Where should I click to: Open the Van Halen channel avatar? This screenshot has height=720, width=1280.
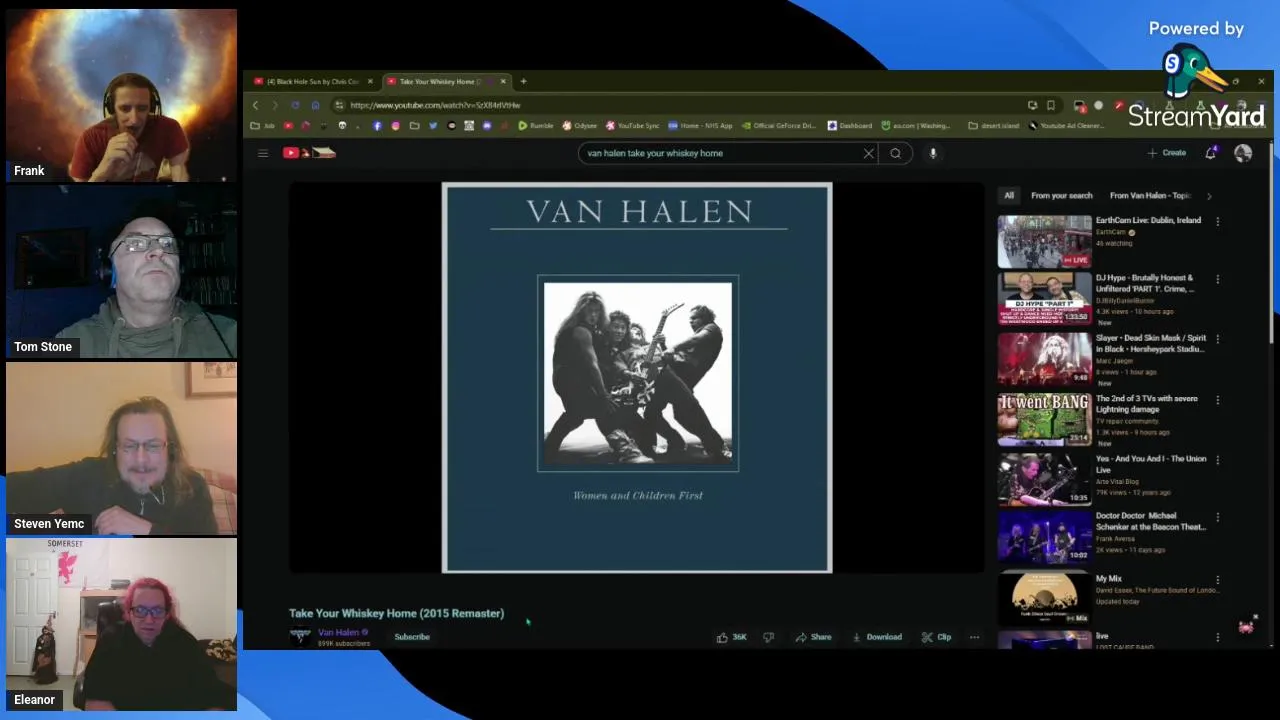pos(300,636)
